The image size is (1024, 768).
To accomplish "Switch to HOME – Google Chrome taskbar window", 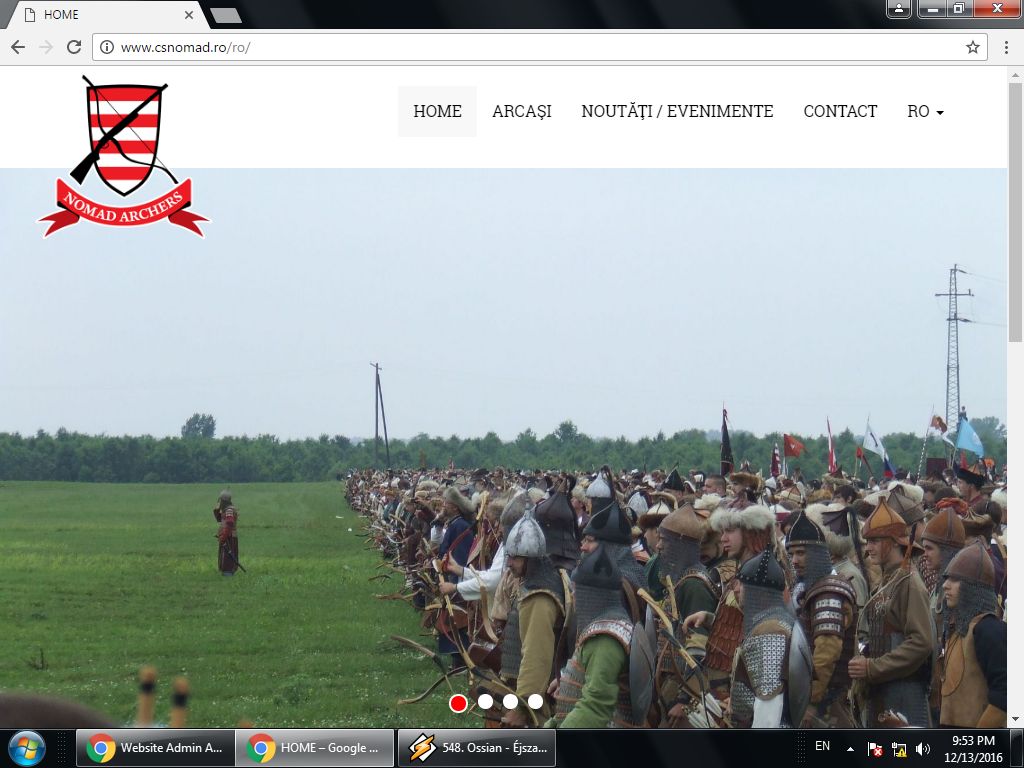I will tap(315, 748).
